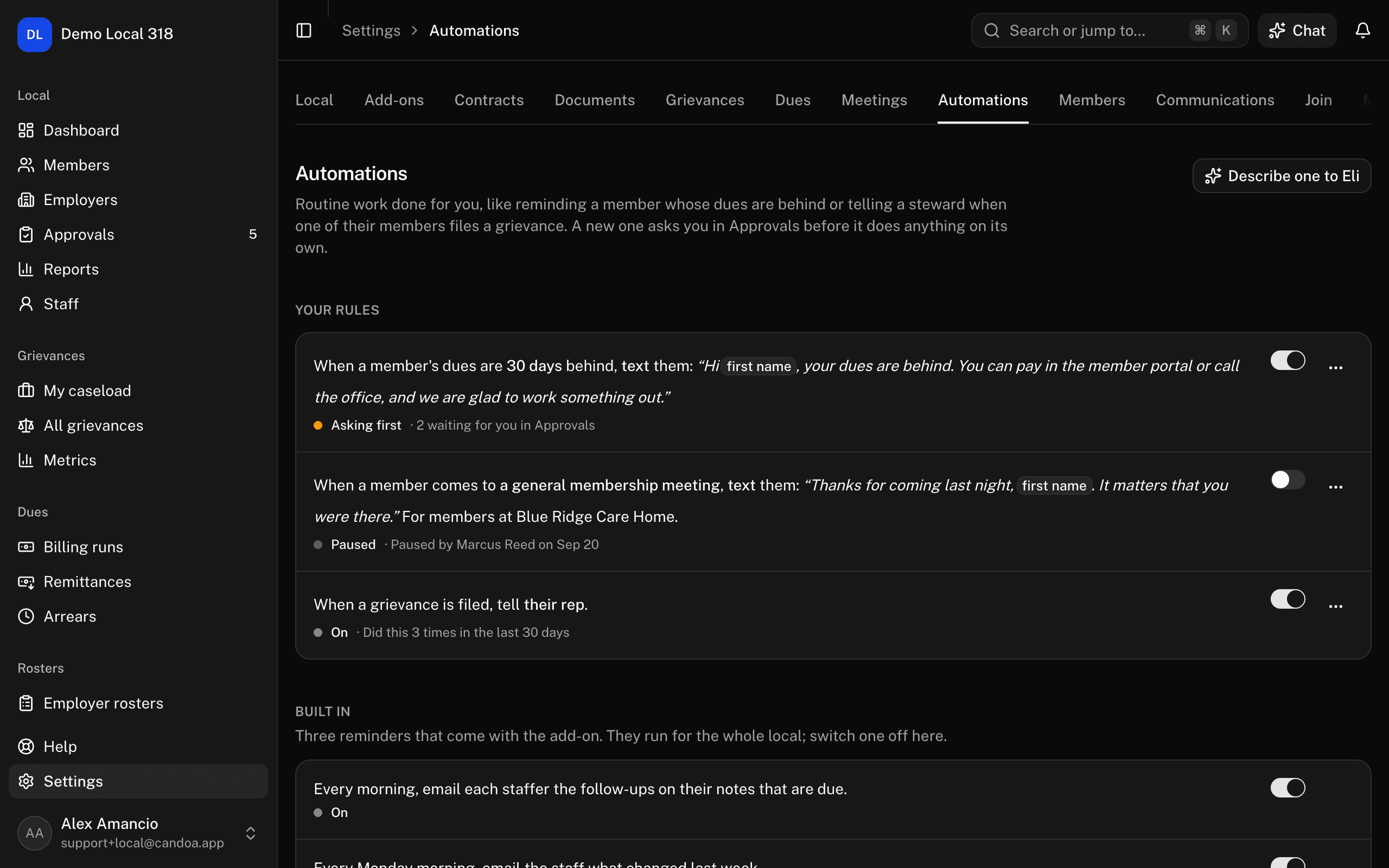
Task: Click the first name placeholder in dues rule
Action: [x=758, y=366]
